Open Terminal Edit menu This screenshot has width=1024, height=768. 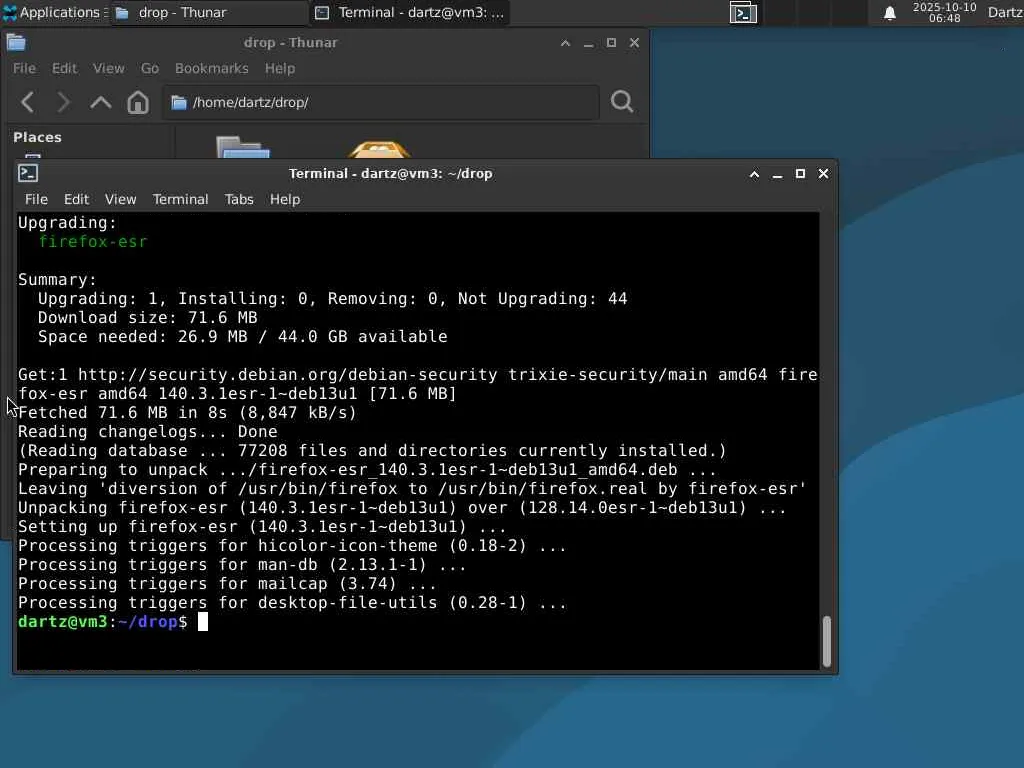[x=76, y=199]
